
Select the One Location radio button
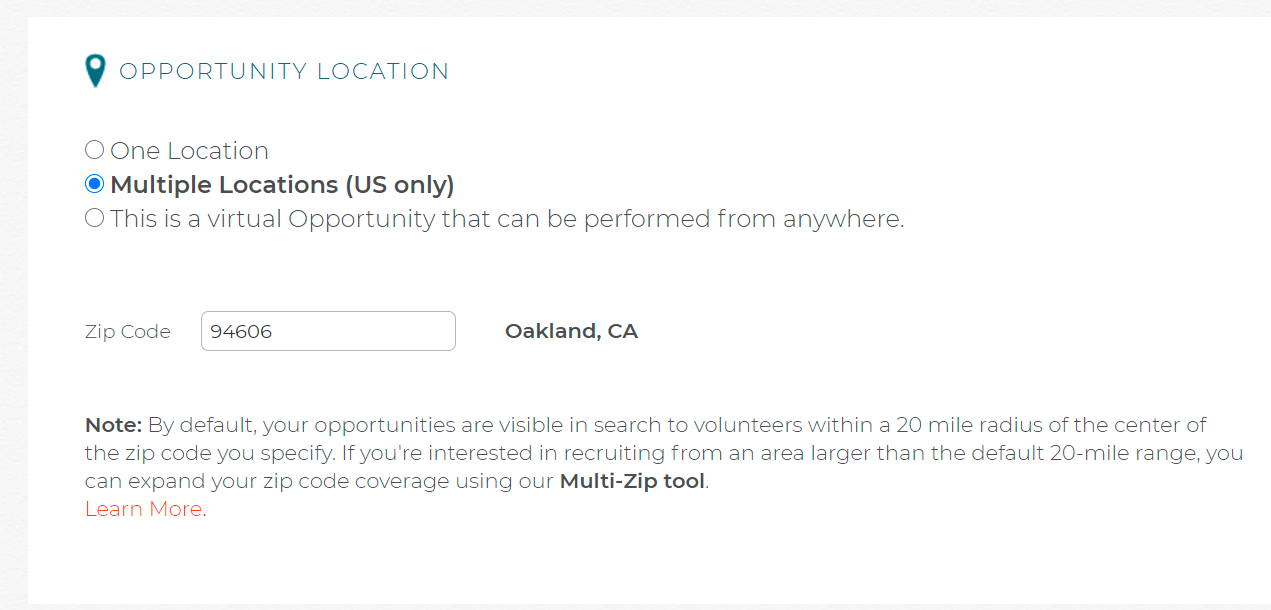tap(94, 150)
